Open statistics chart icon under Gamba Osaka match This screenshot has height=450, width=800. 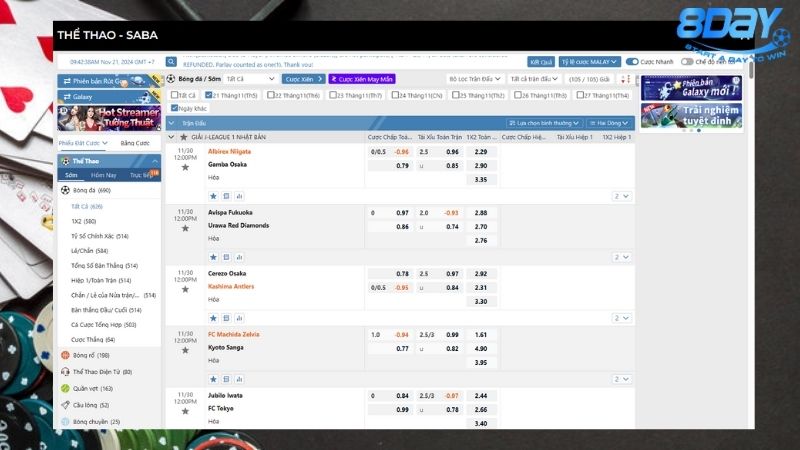point(239,196)
